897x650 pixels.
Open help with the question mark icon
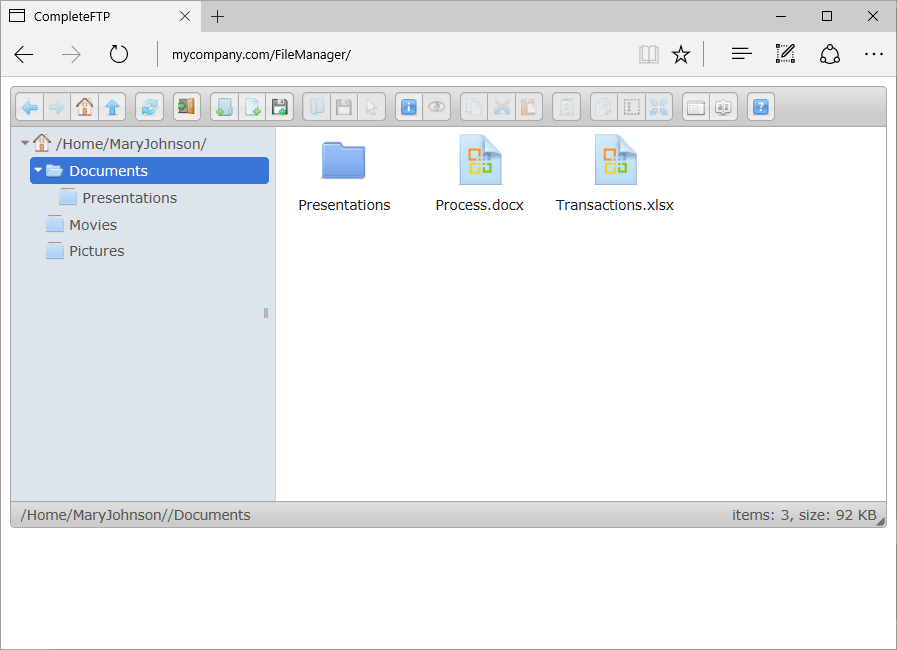[761, 107]
